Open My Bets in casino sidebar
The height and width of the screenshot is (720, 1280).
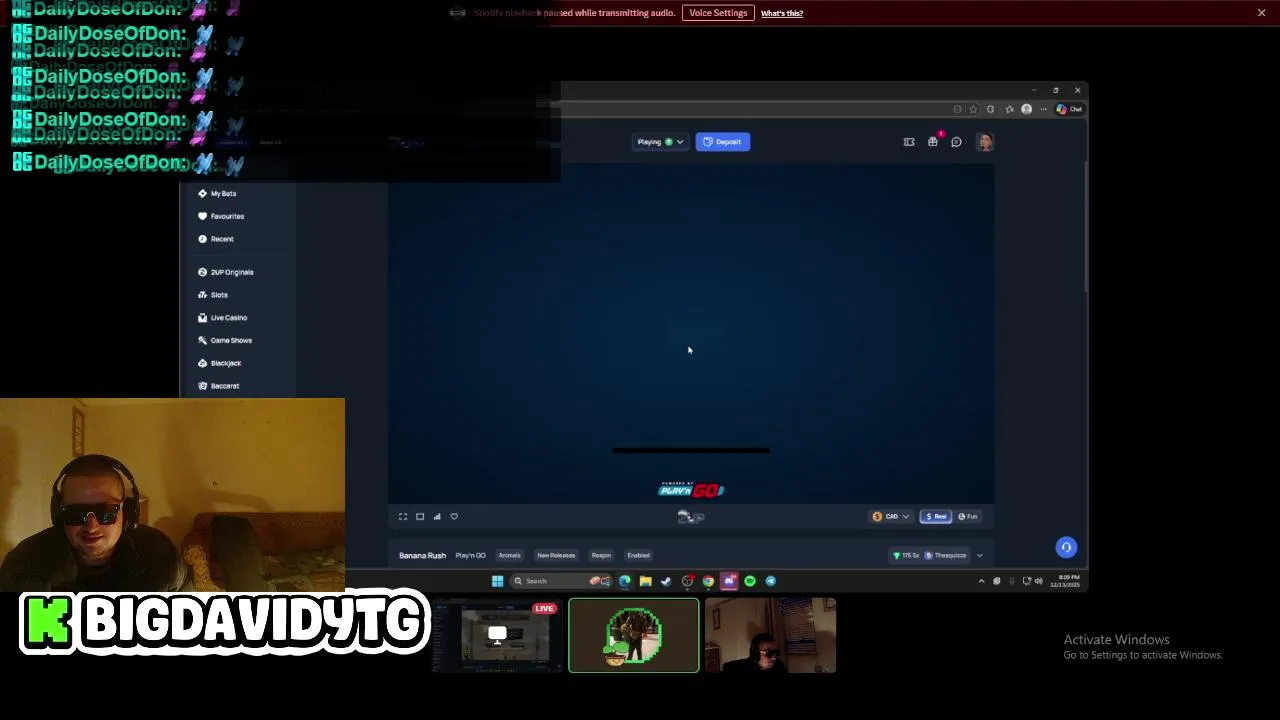tap(218, 193)
